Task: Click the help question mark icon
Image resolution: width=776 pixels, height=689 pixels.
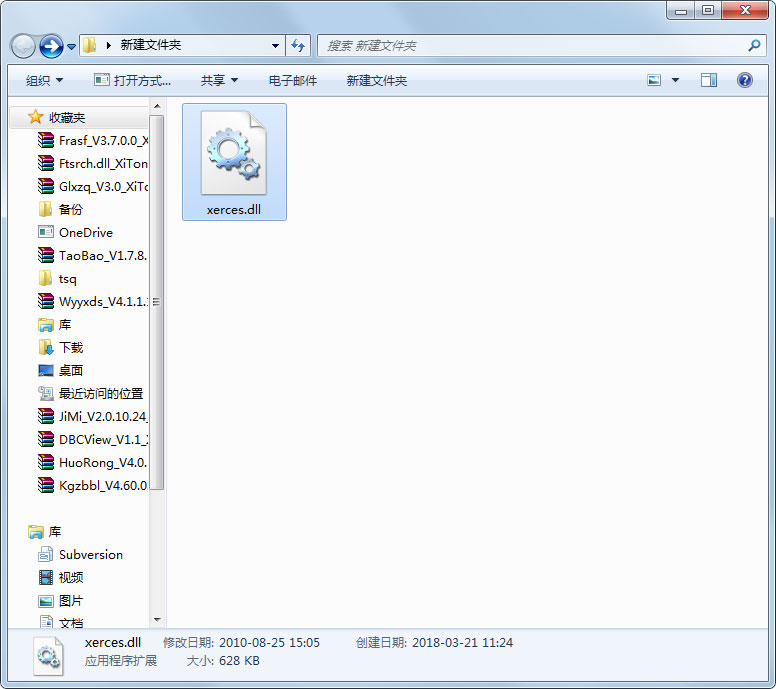Action: [x=744, y=80]
